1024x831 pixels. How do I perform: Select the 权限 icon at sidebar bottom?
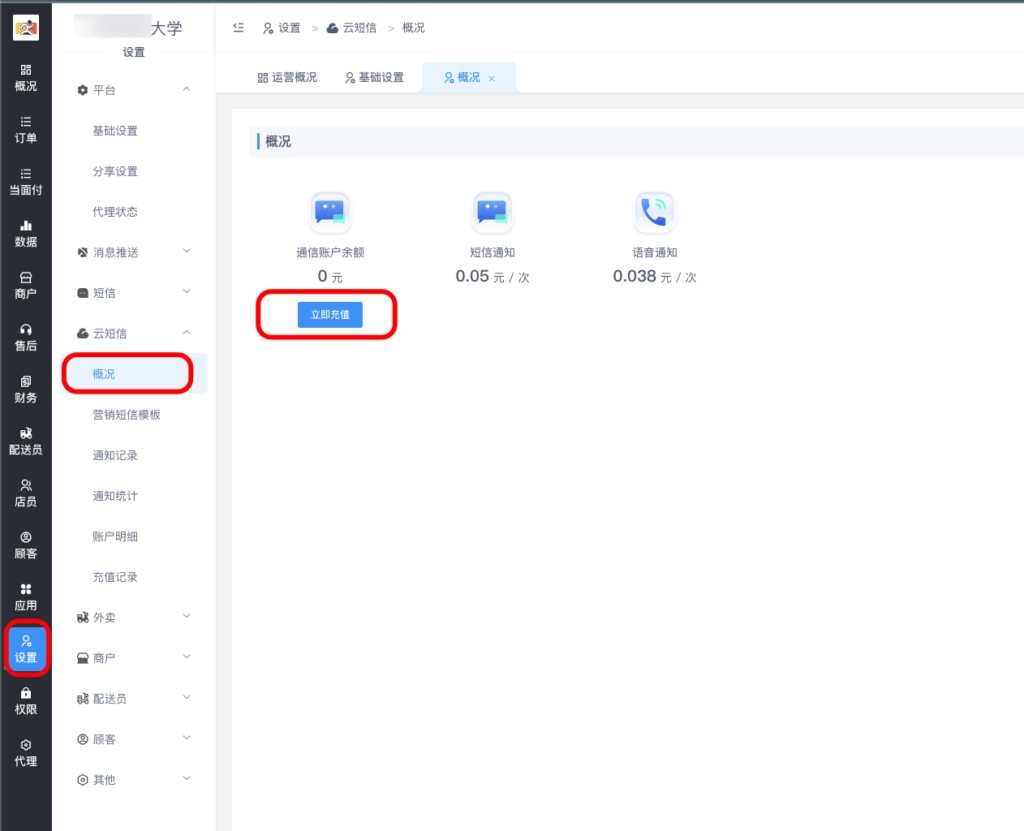point(25,700)
